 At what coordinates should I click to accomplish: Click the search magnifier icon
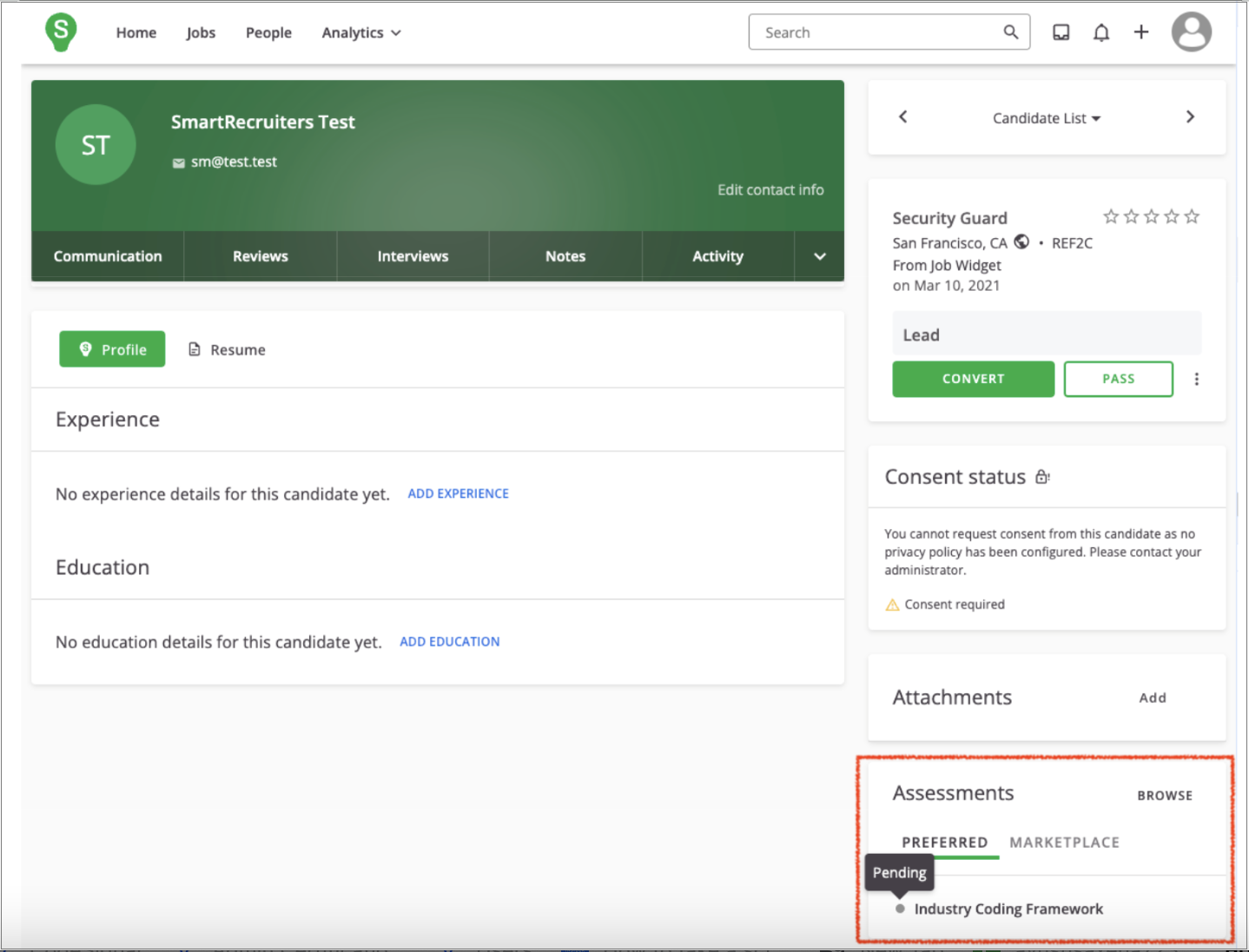click(1011, 32)
